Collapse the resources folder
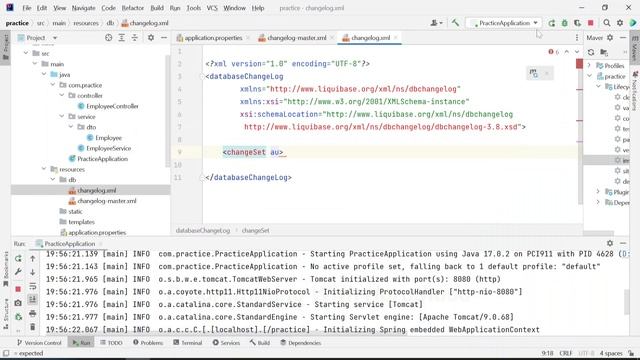The height and width of the screenshot is (360, 640). click(x=44, y=169)
